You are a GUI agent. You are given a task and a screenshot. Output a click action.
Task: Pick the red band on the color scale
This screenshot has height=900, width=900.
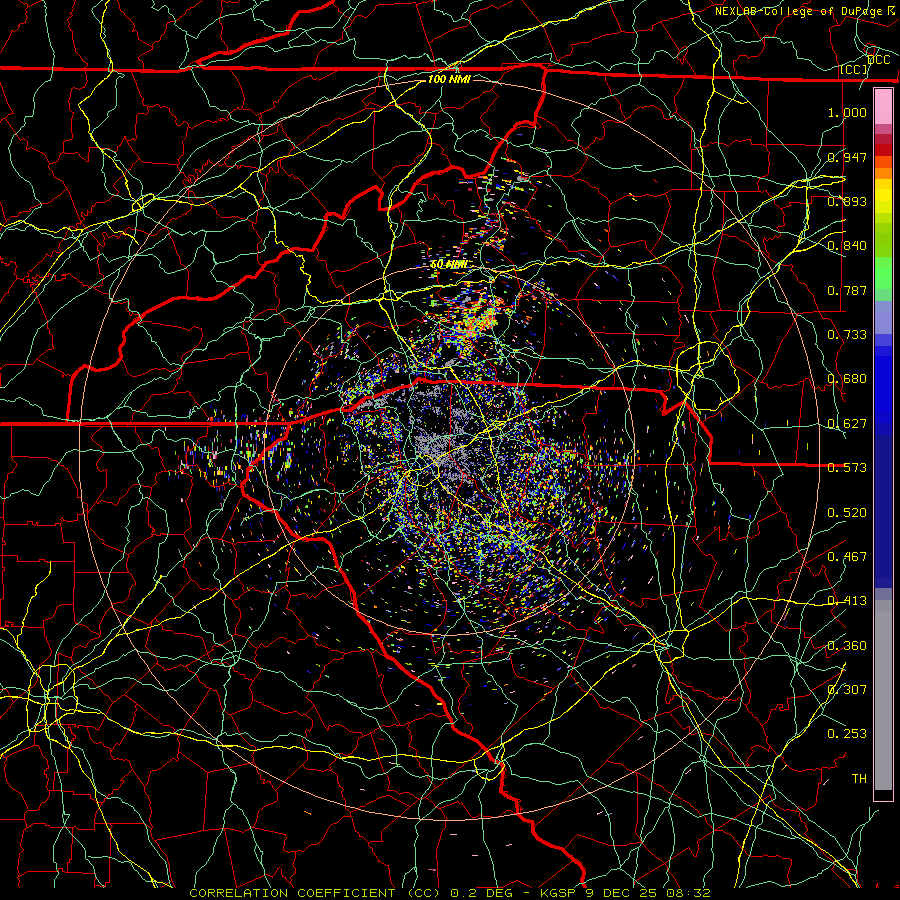coord(883,149)
